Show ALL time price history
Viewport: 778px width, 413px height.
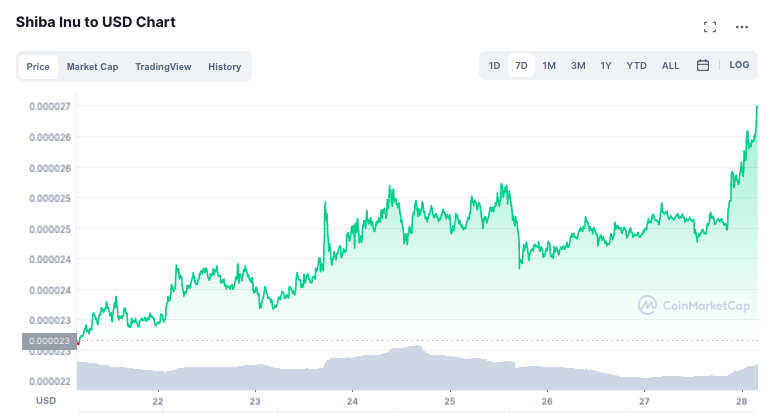coord(670,66)
